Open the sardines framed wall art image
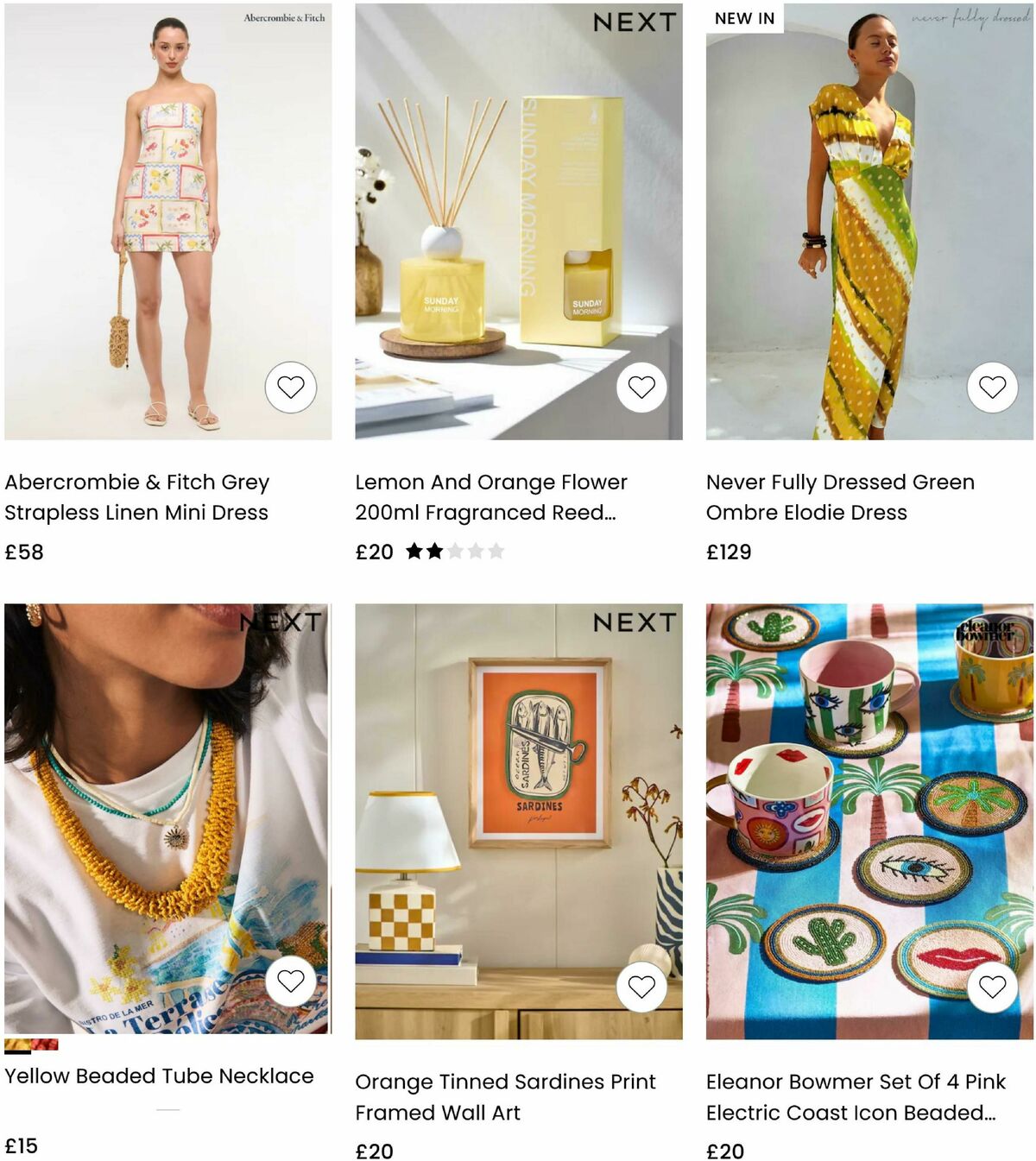This screenshot has width=1036, height=1161. [x=519, y=821]
